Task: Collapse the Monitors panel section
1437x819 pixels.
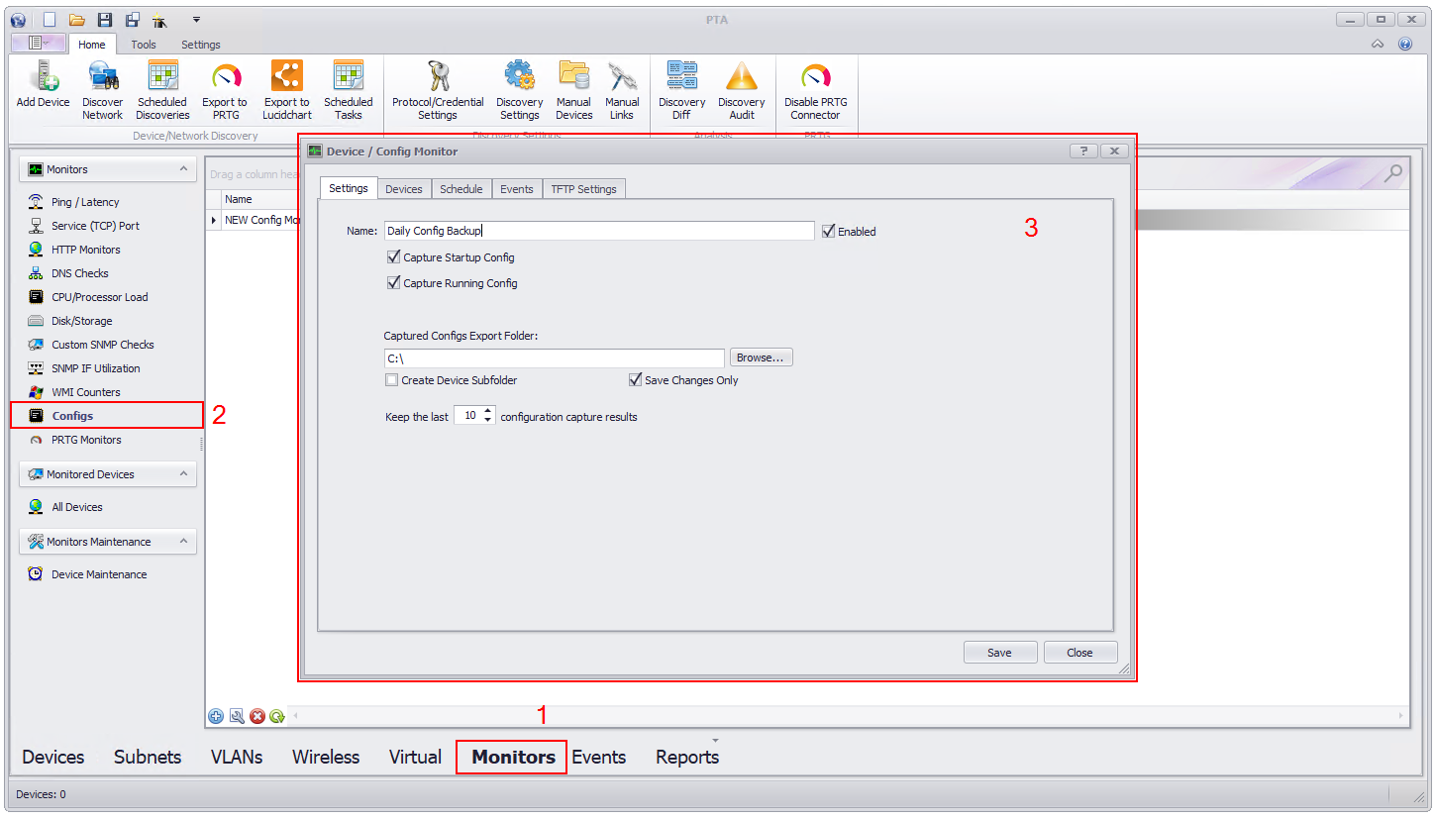Action: tap(183, 170)
